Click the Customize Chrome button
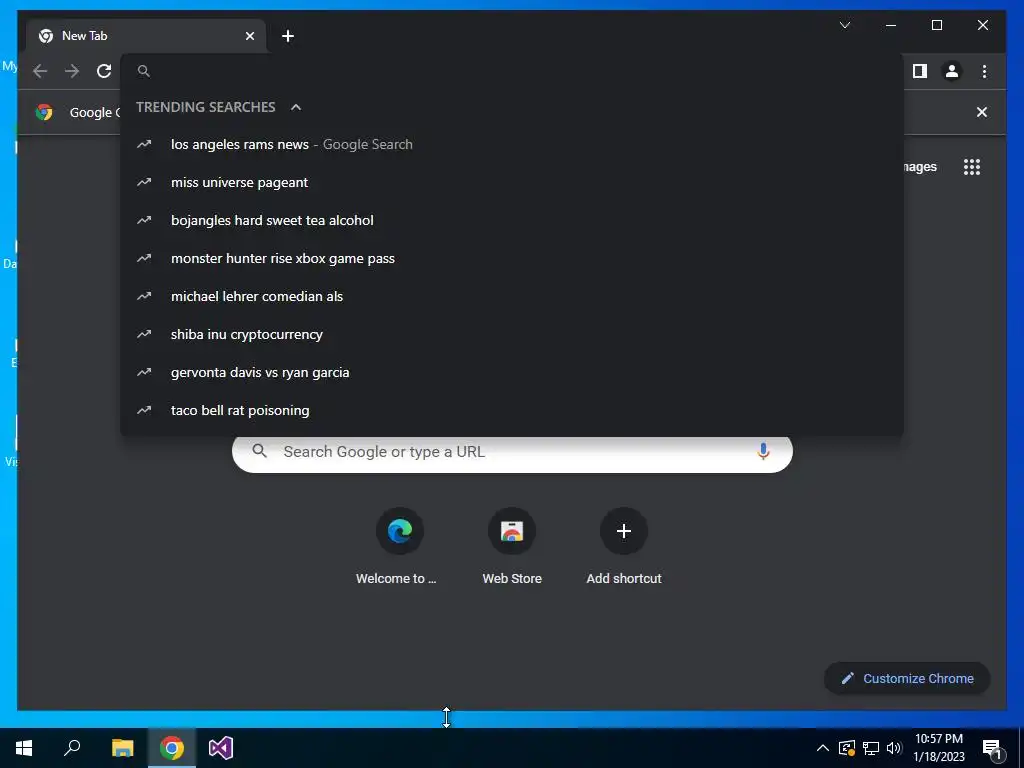Screen dimensions: 1024x768 907,679
